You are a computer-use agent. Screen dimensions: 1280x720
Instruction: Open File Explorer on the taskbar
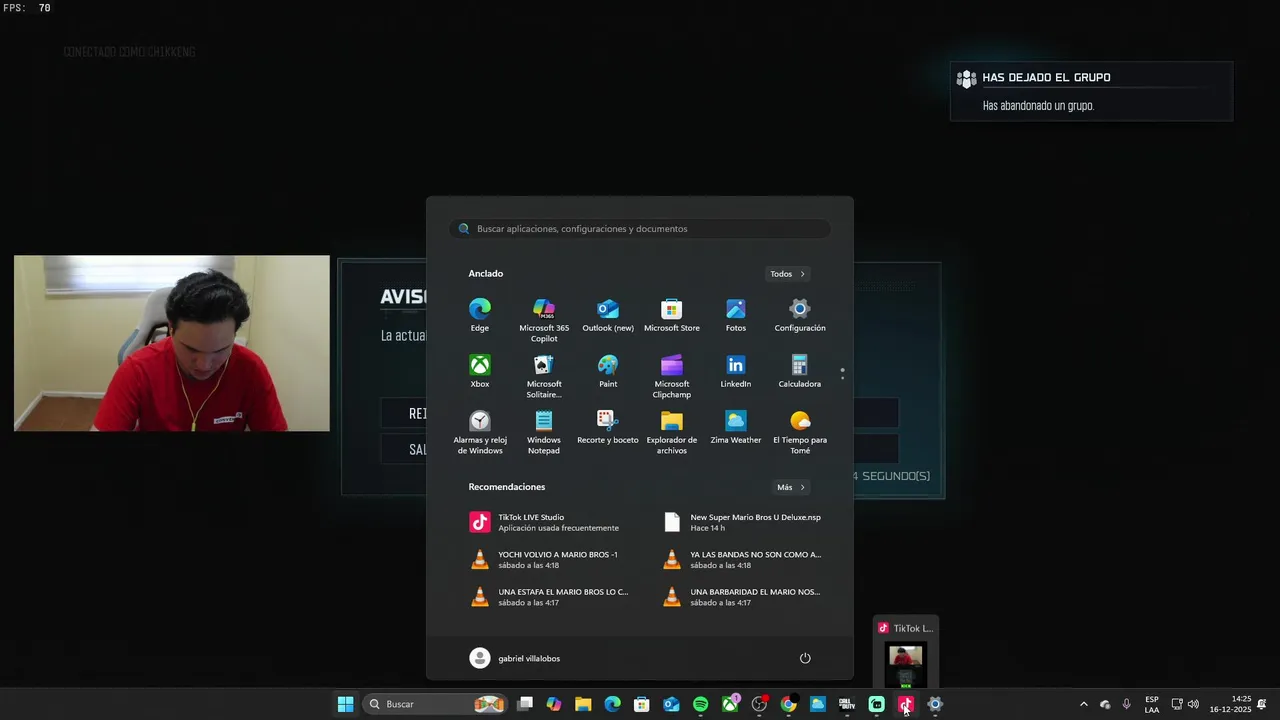583,704
